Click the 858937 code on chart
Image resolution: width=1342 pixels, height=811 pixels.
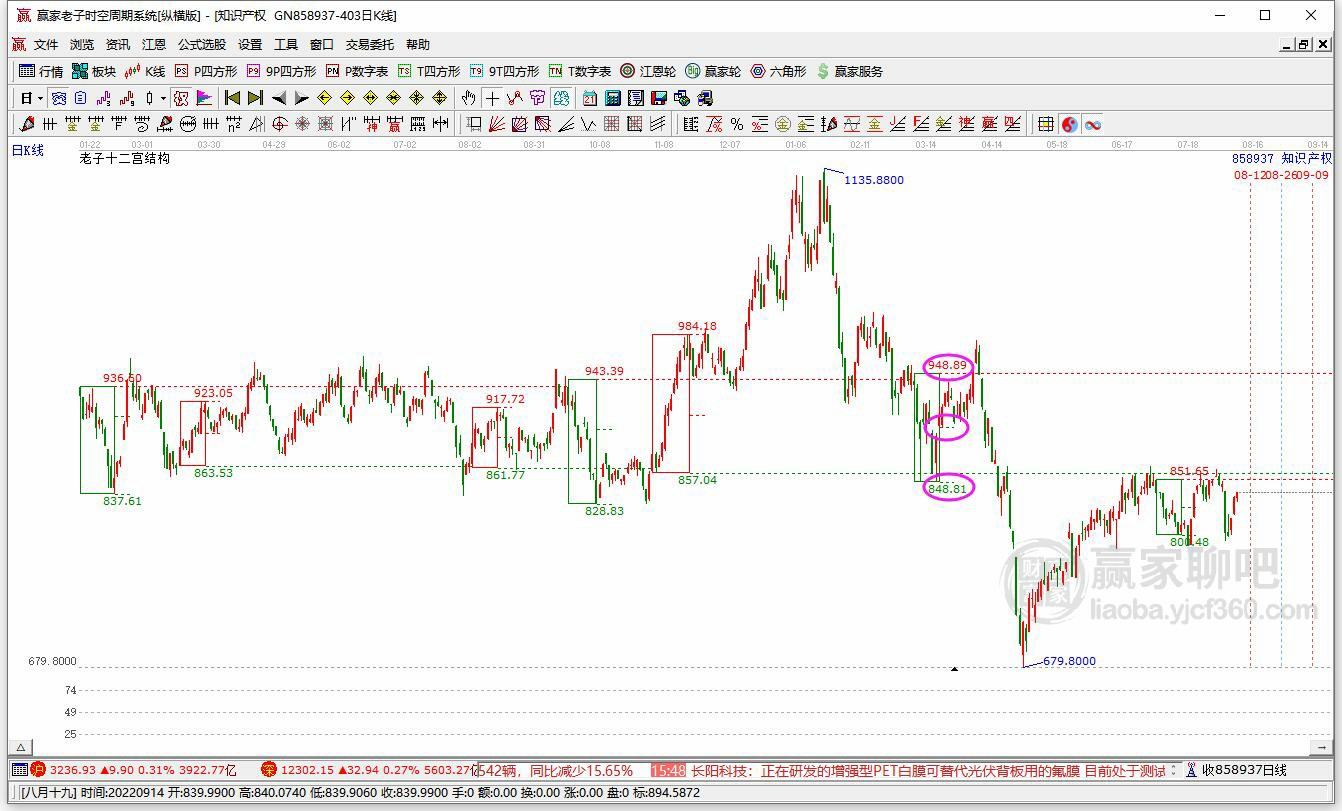point(1253,158)
